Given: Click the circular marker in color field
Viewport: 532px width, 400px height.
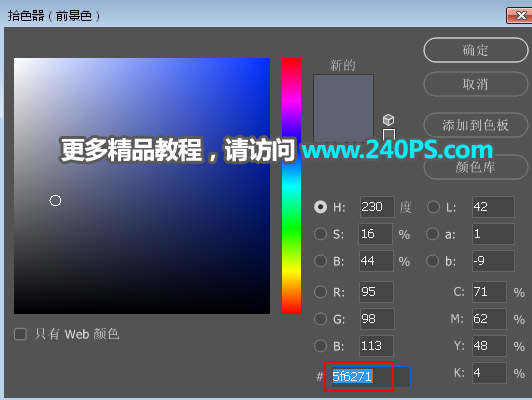Looking at the screenshot, I should point(55,201).
